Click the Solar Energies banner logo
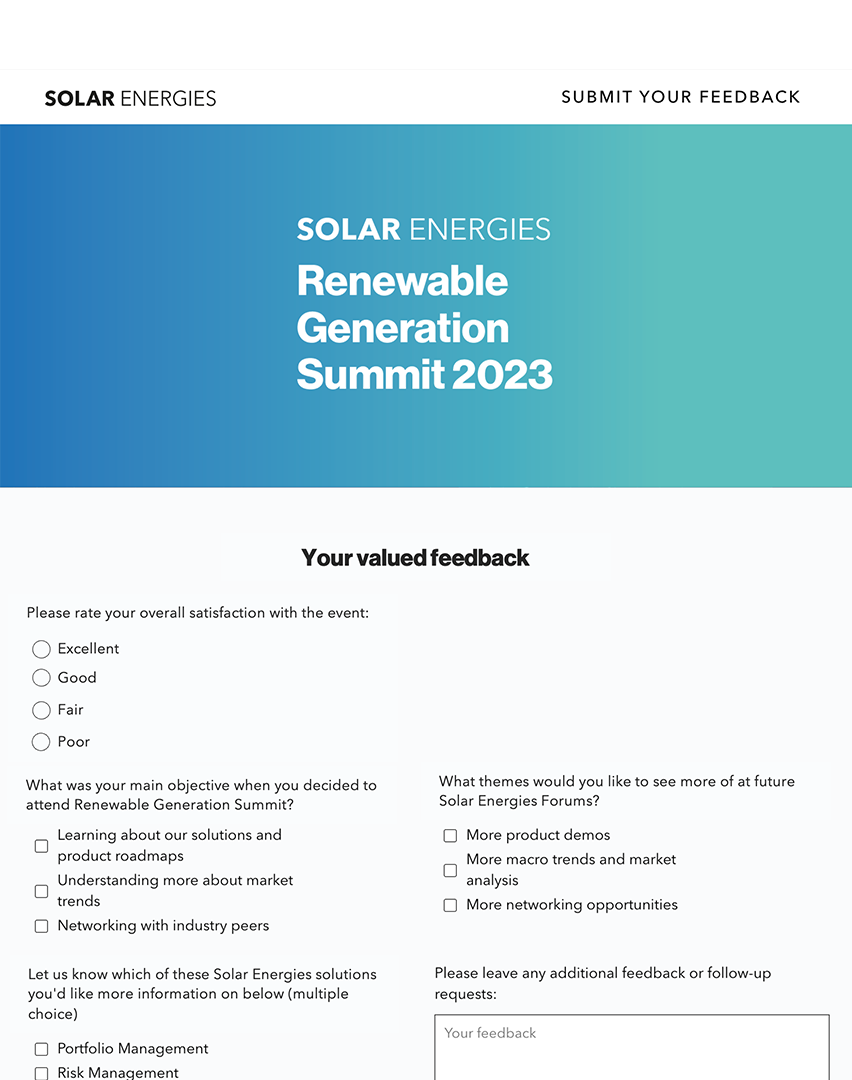The width and height of the screenshot is (852, 1080). coord(423,229)
